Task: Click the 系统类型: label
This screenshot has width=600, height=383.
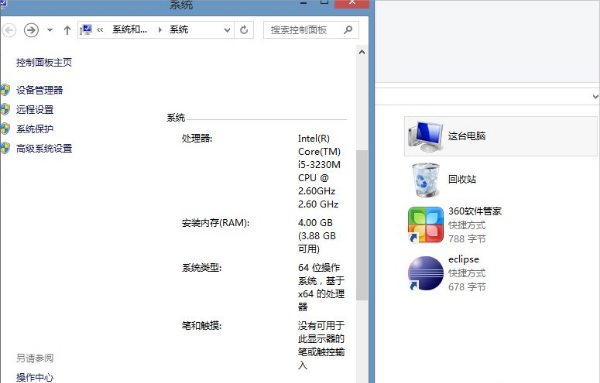Action: tap(202, 268)
